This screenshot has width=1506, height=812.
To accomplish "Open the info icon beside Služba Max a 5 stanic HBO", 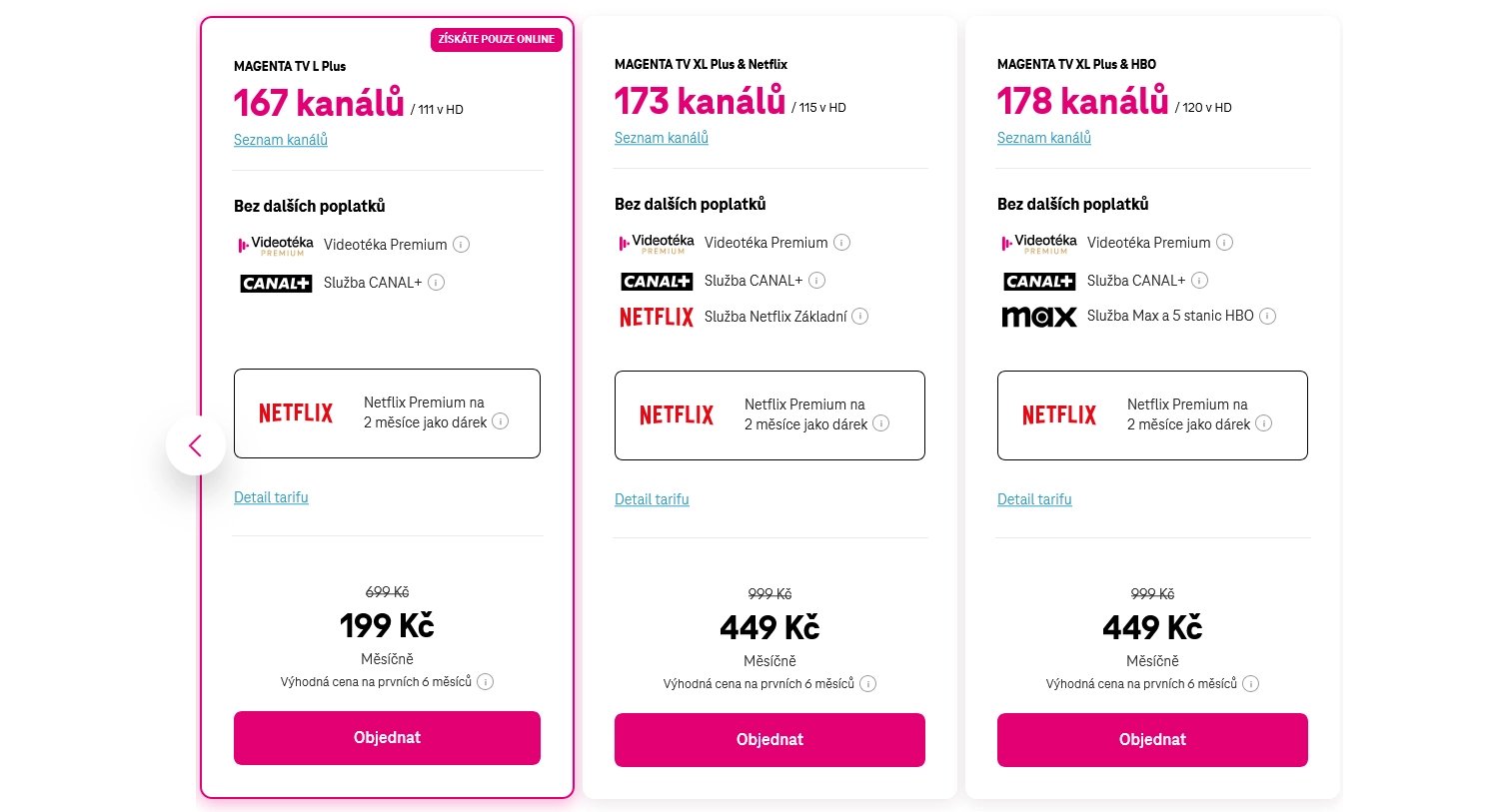I will click(1267, 315).
